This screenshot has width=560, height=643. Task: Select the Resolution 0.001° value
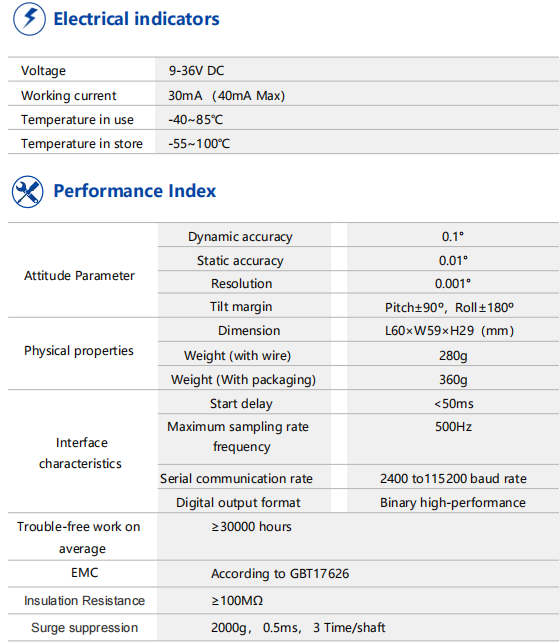[x=453, y=283]
